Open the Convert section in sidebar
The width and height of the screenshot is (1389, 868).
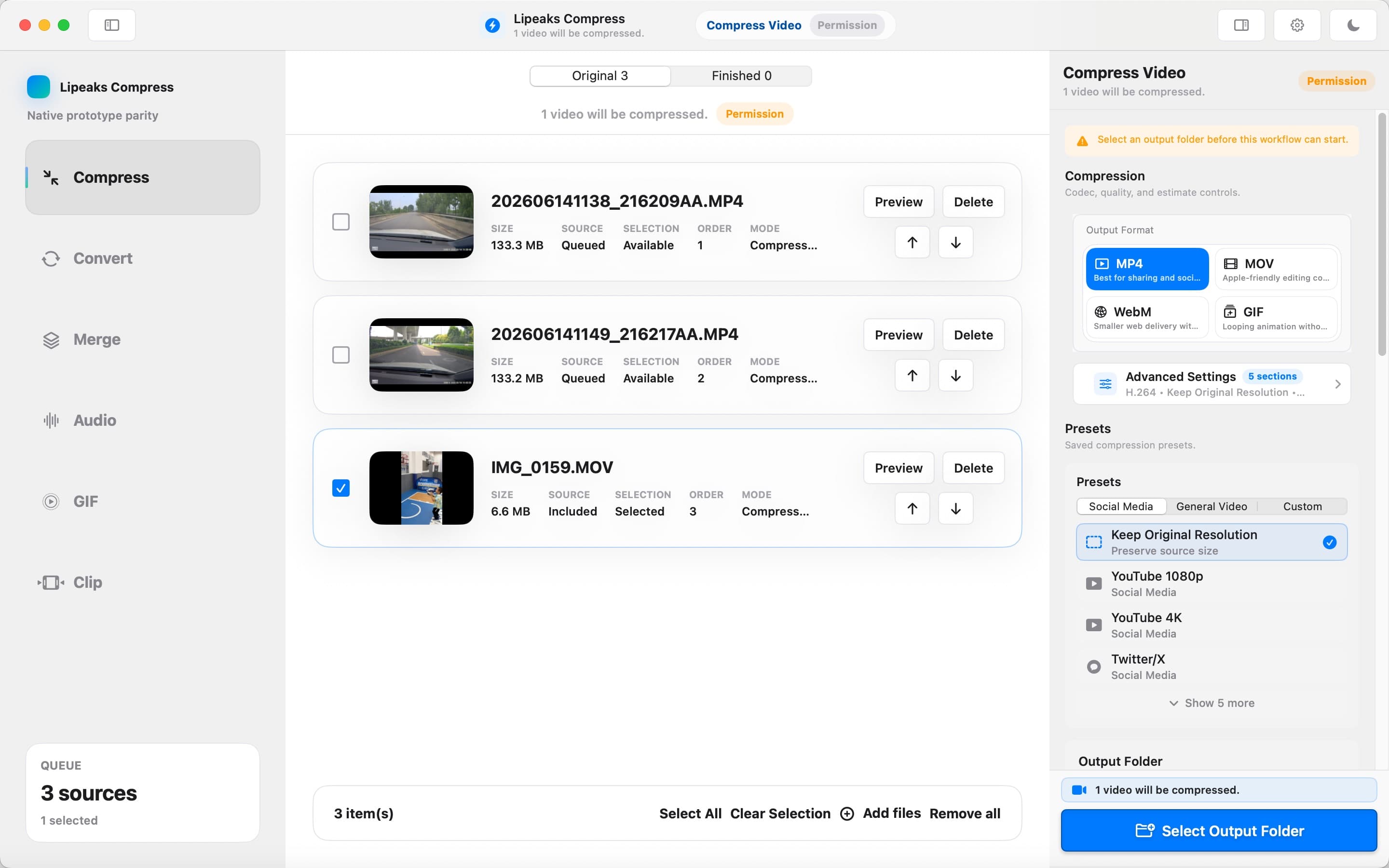click(x=142, y=258)
